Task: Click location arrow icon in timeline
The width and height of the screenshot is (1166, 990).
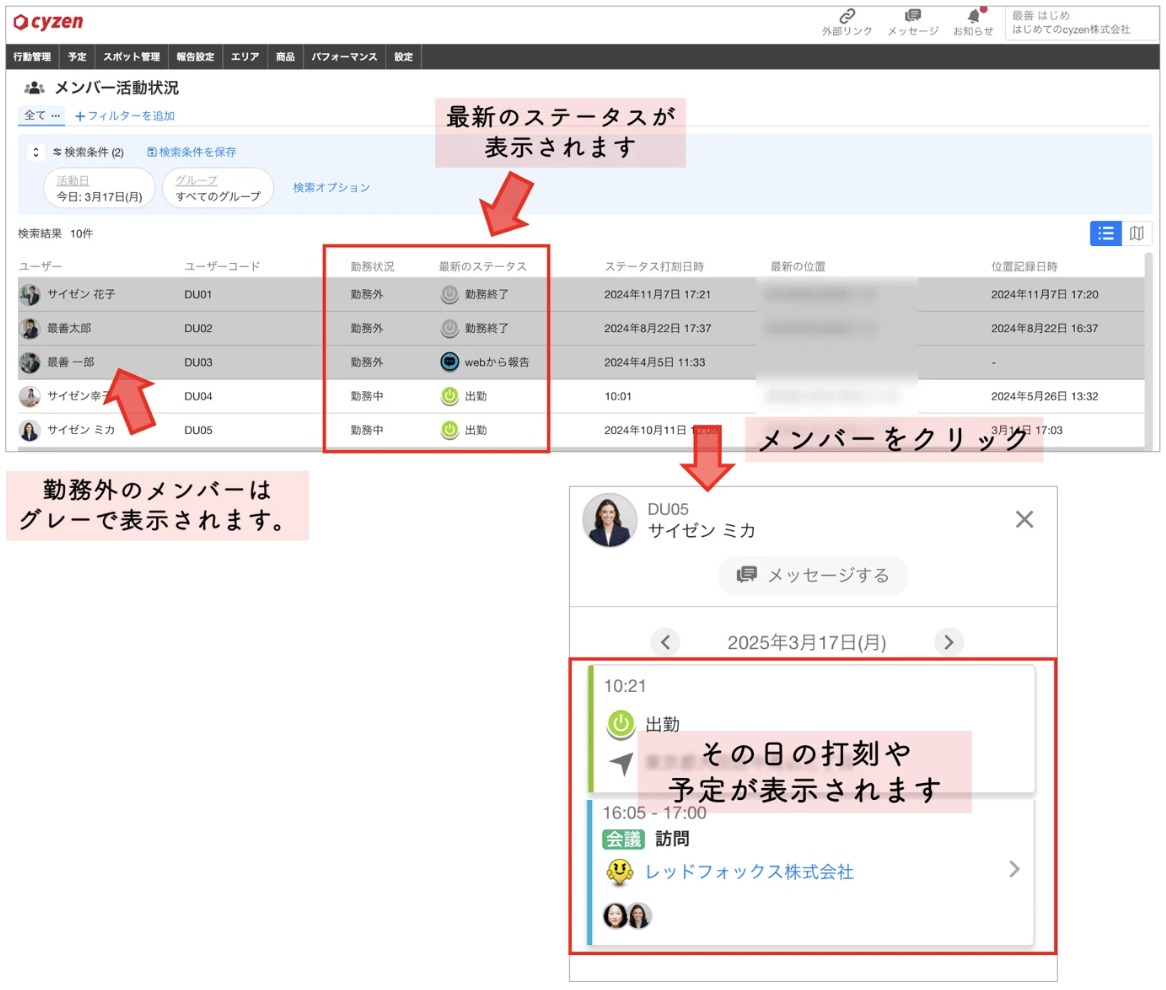Action: tap(621, 763)
